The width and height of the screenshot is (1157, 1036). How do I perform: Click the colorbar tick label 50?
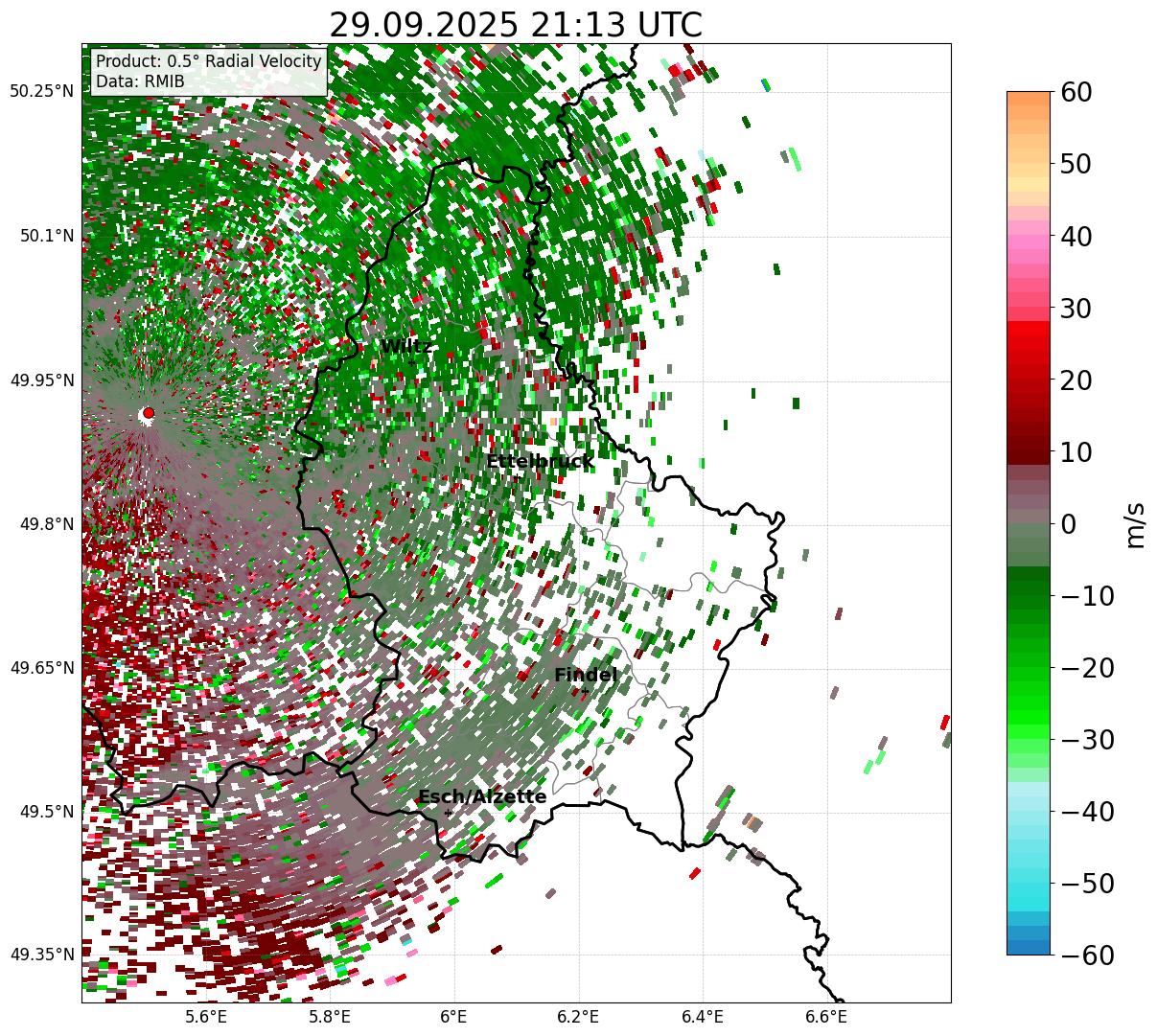[x=1077, y=164]
